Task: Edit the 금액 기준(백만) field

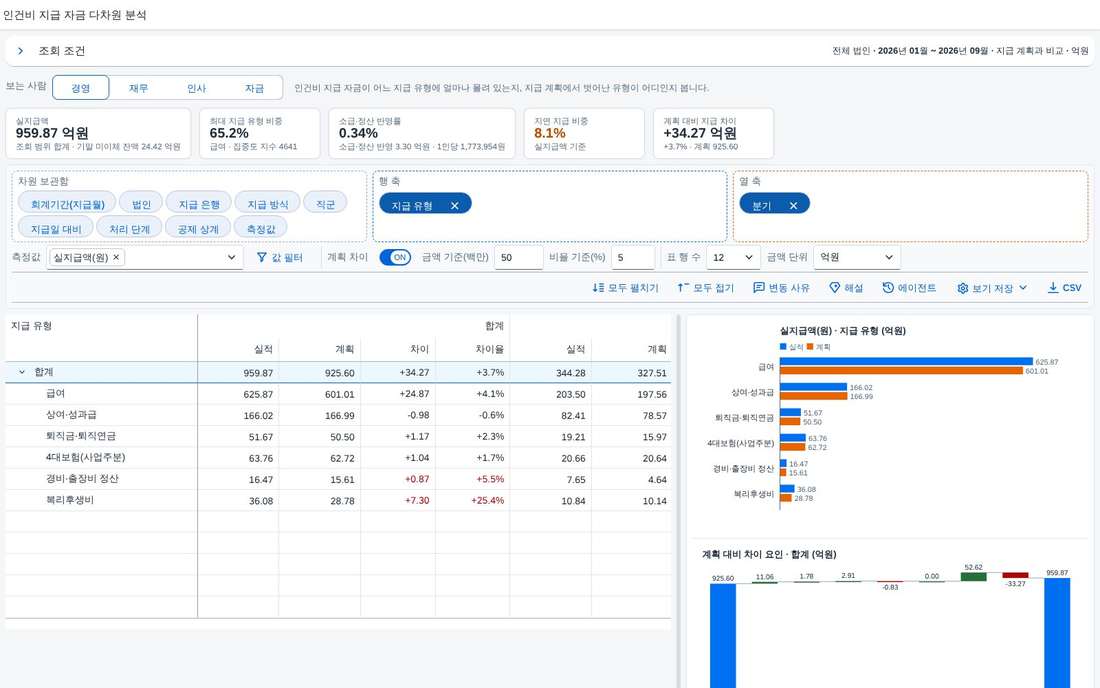Action: [518, 257]
